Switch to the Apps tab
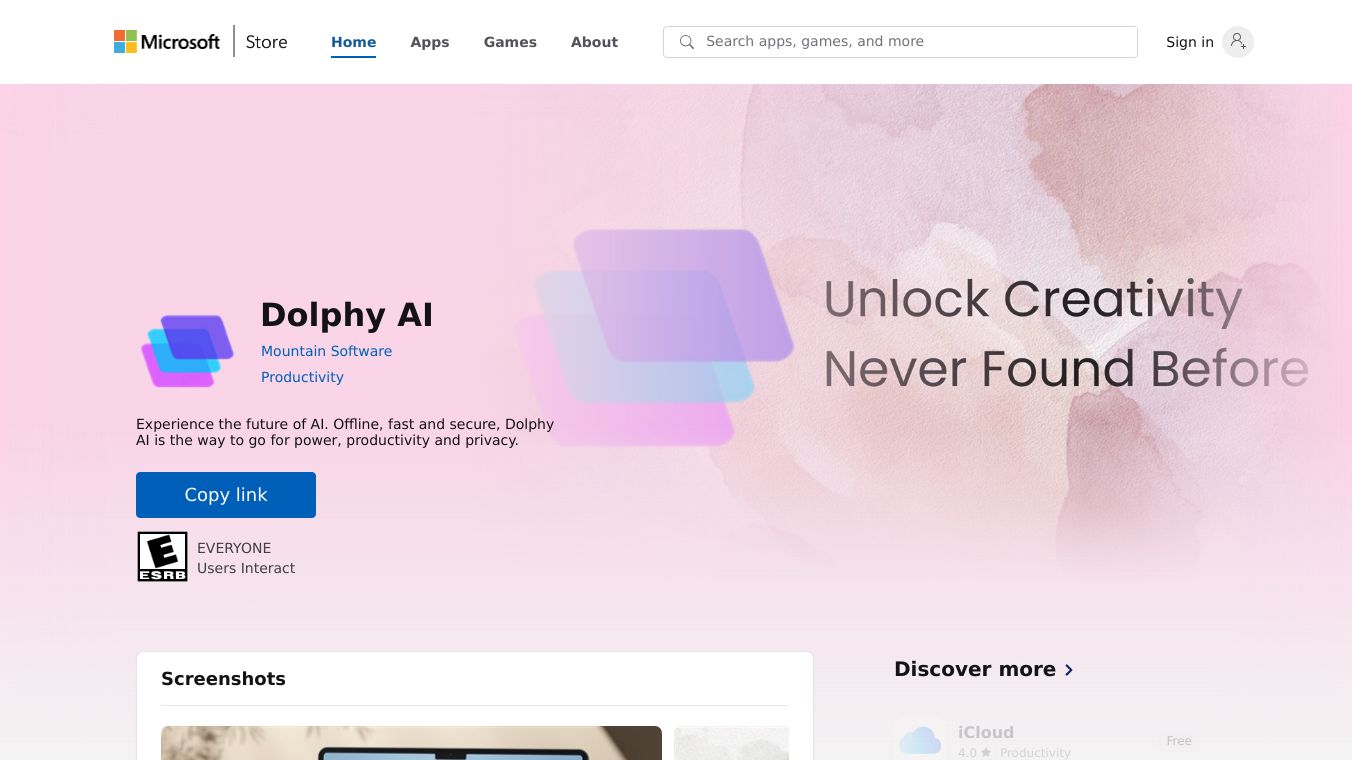Screen dimensions: 1352x760 pyautogui.click(x=430, y=42)
